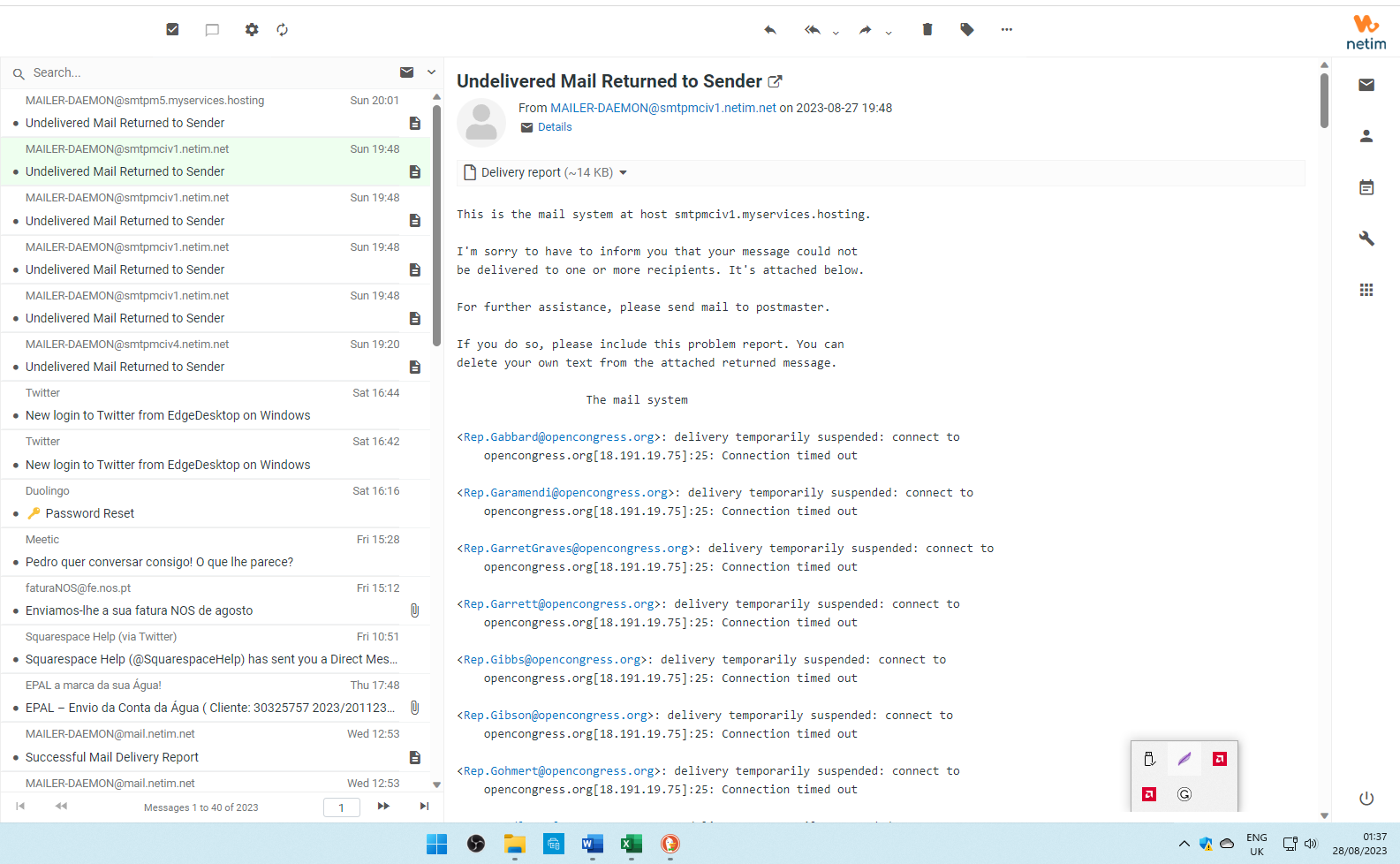The height and width of the screenshot is (864, 1400).
Task: Open Settings wrench in the right sidebar
Action: pyautogui.click(x=1366, y=239)
